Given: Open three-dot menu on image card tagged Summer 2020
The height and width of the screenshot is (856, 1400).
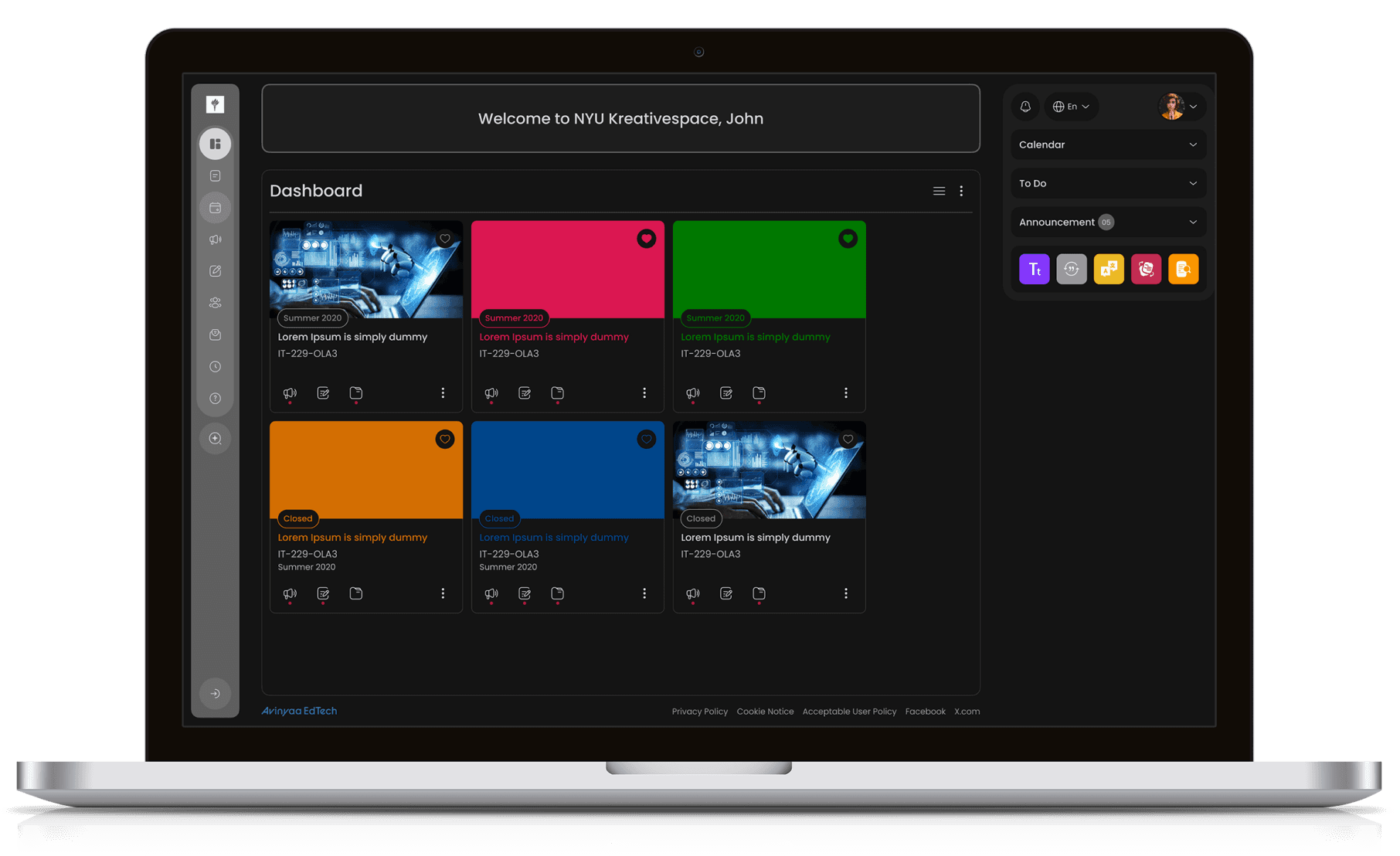Looking at the screenshot, I should pyautogui.click(x=443, y=393).
